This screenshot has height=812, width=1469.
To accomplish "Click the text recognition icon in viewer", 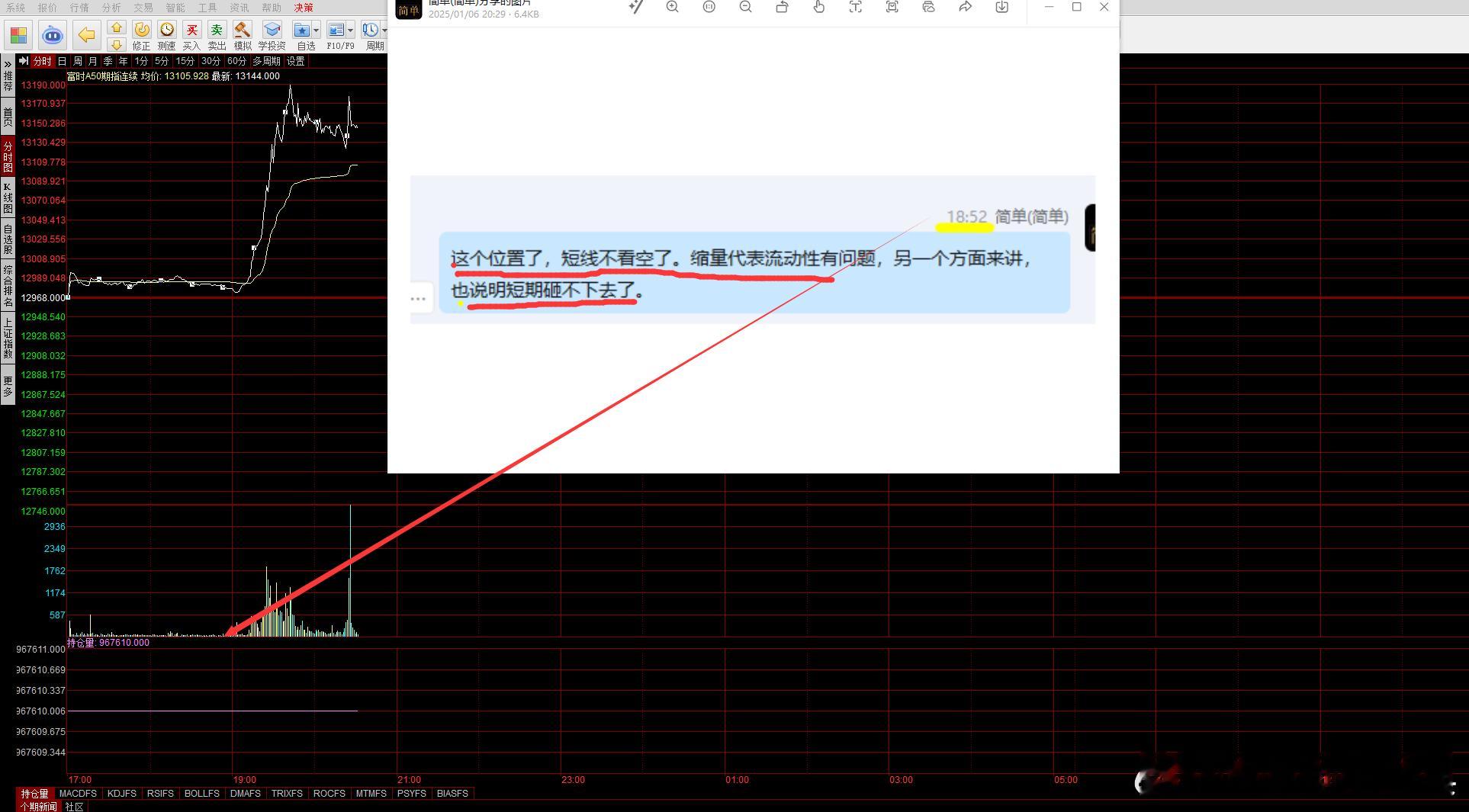I will [x=855, y=7].
